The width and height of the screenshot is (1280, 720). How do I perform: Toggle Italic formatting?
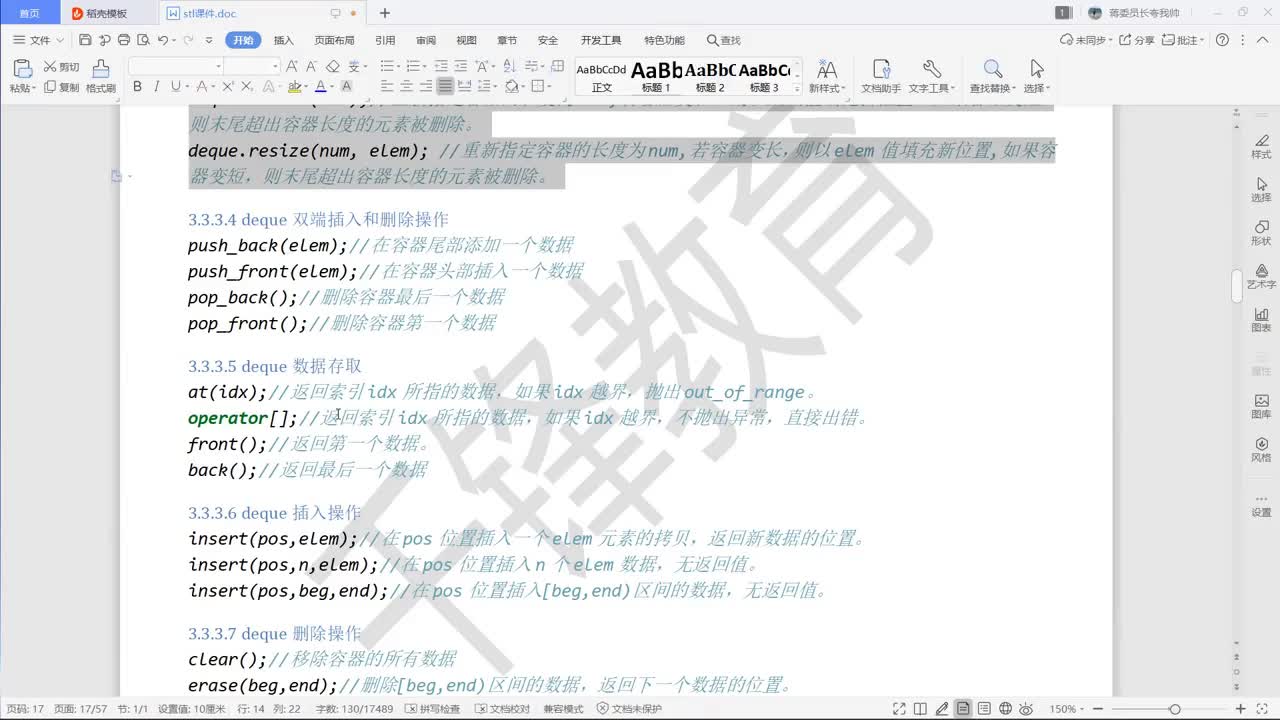[157, 87]
